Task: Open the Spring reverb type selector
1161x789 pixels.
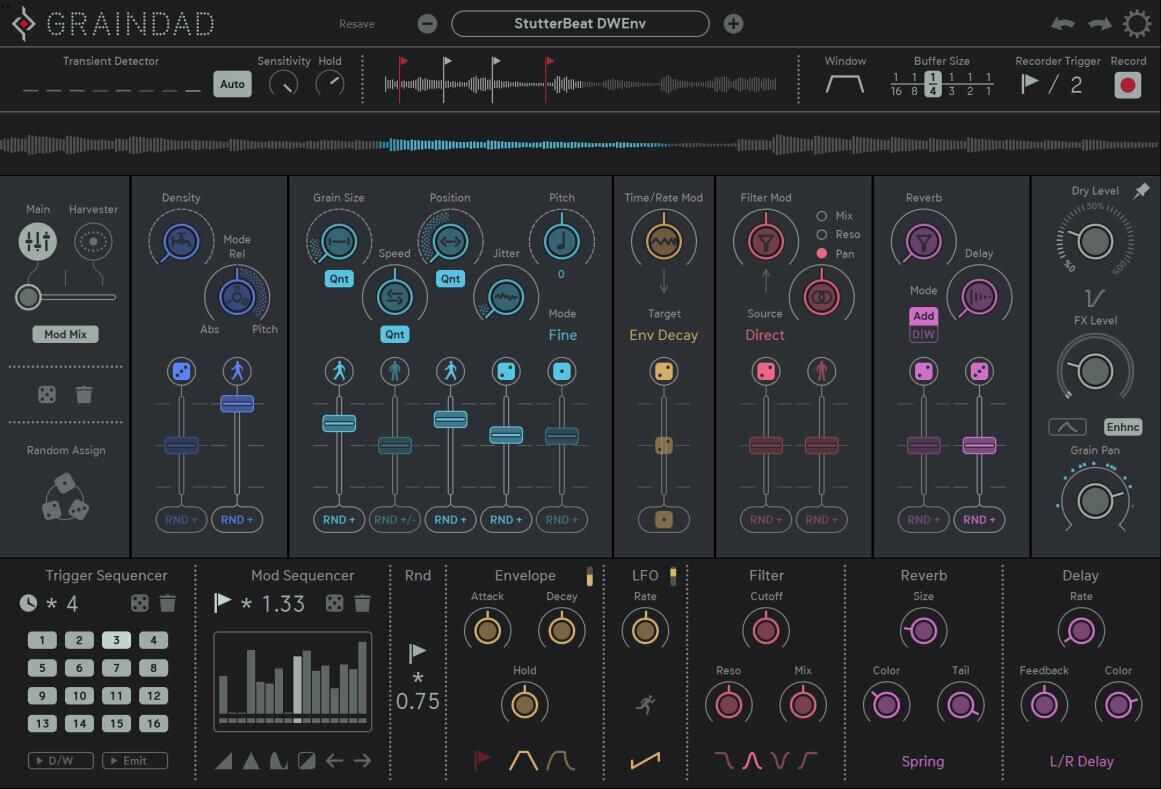Action: (x=922, y=761)
